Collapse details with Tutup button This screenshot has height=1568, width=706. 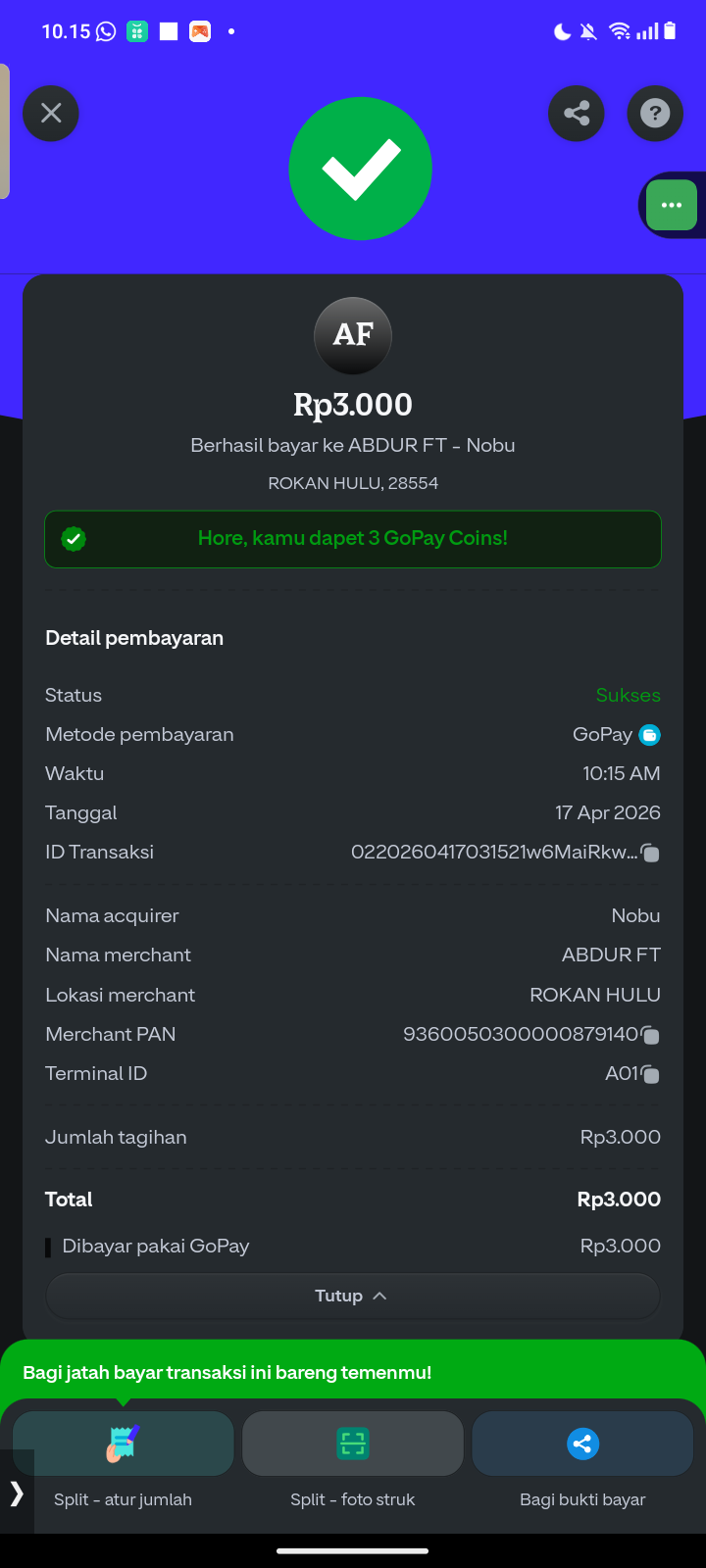click(x=352, y=1296)
